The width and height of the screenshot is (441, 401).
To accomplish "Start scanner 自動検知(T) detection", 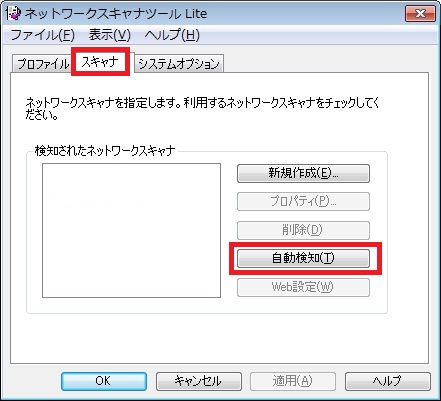I will (303, 258).
